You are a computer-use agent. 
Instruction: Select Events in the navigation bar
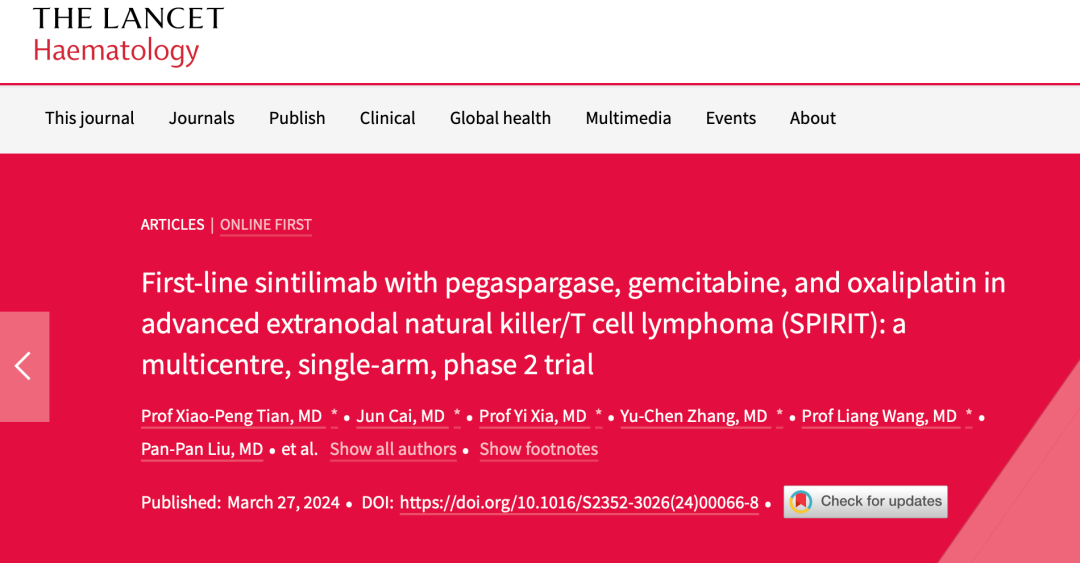pos(730,118)
